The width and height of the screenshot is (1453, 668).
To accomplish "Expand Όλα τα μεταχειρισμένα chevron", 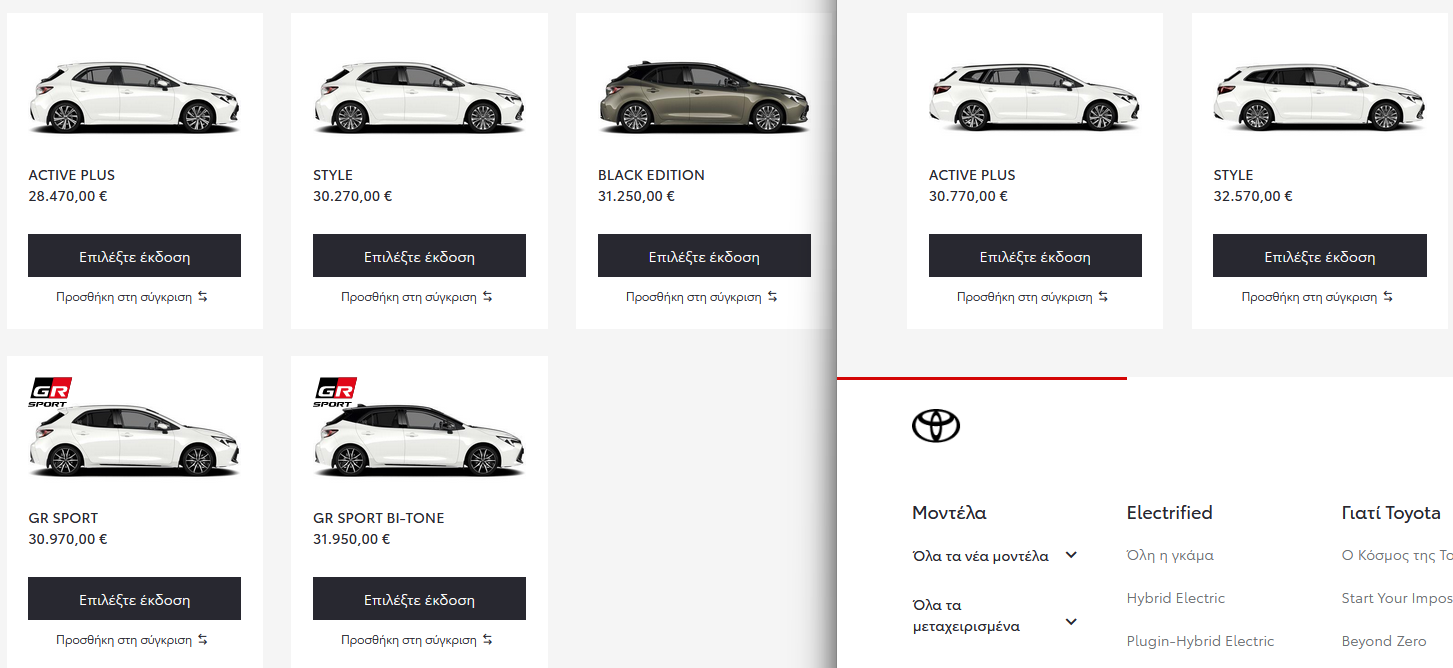I will (x=1071, y=622).
